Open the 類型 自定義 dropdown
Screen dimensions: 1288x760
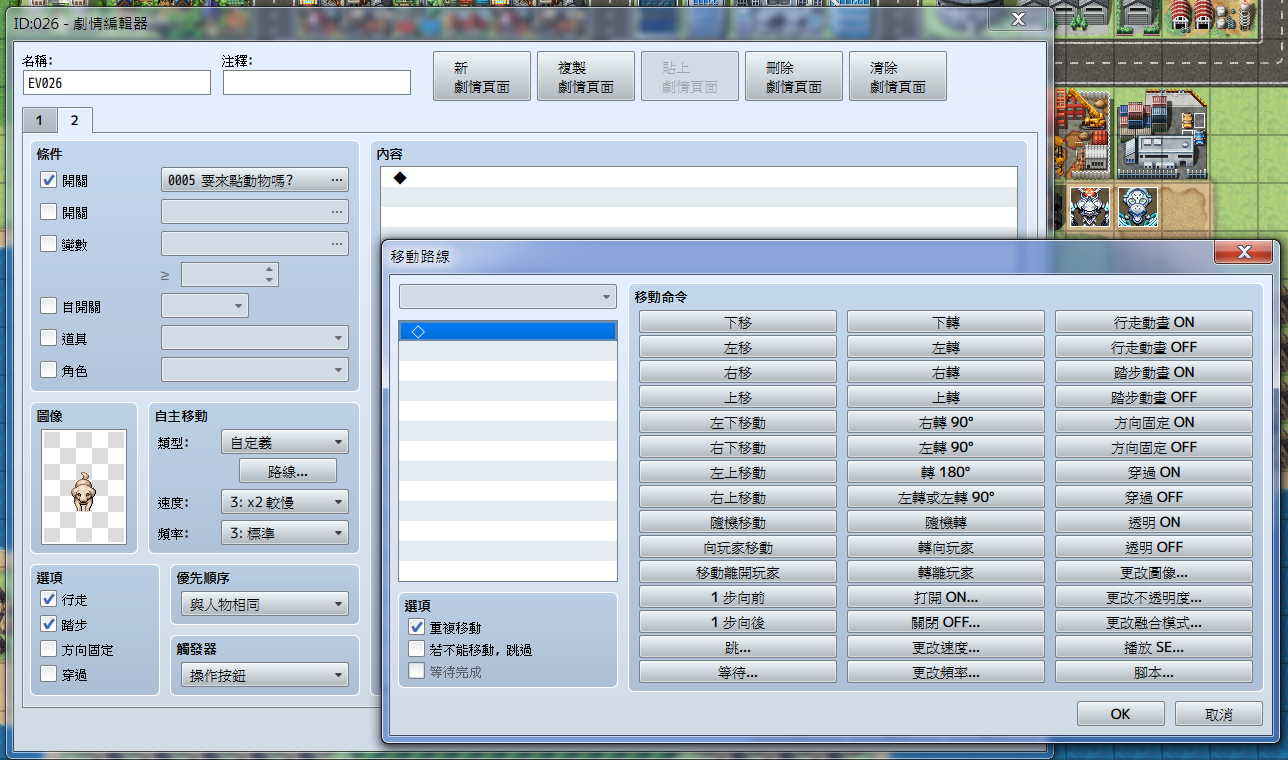point(284,441)
